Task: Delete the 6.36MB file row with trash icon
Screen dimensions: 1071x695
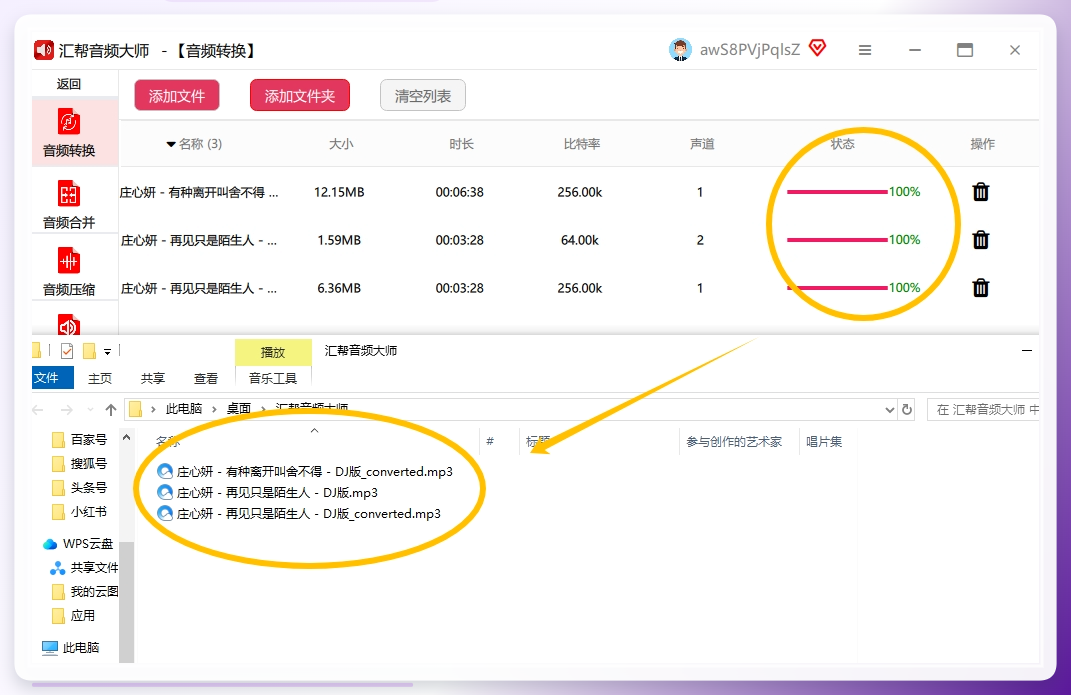Action: click(981, 287)
